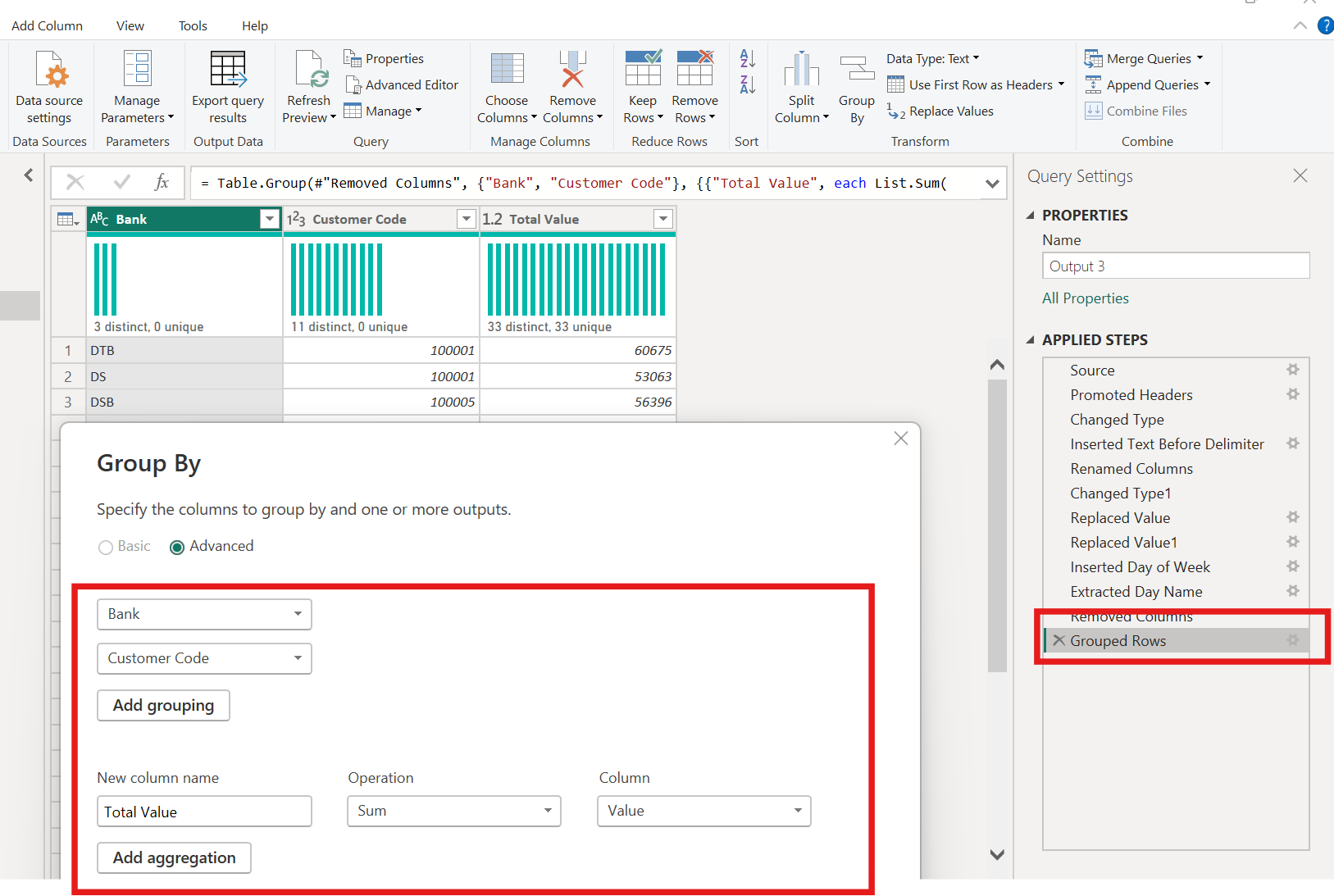The height and width of the screenshot is (896, 1334).
Task: Open Choose Columns tool
Action: 507,87
